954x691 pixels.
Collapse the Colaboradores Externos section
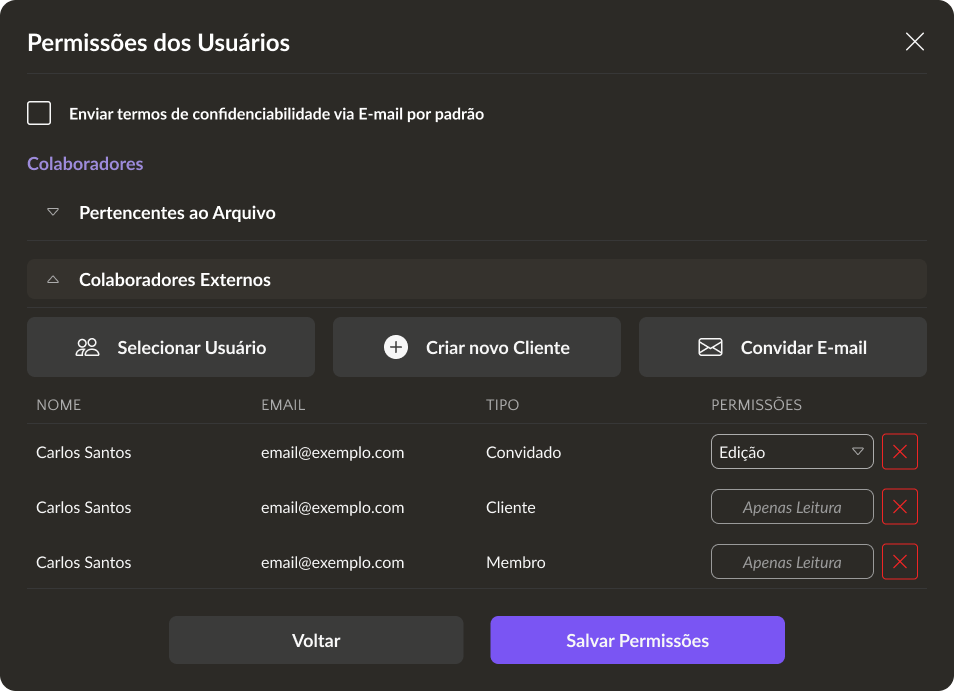(54, 280)
